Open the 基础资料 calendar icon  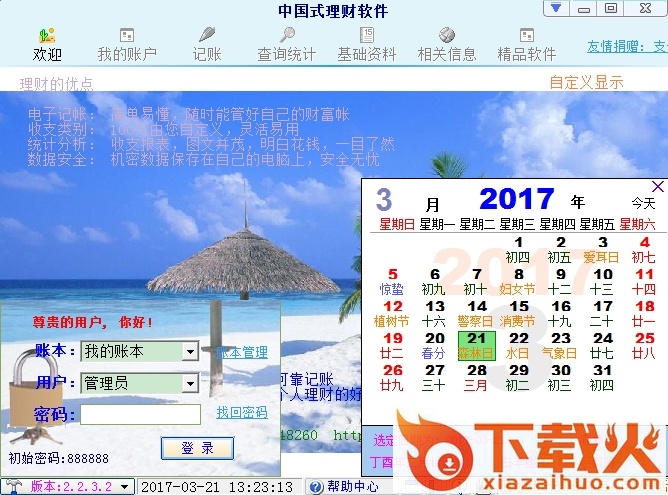366,35
